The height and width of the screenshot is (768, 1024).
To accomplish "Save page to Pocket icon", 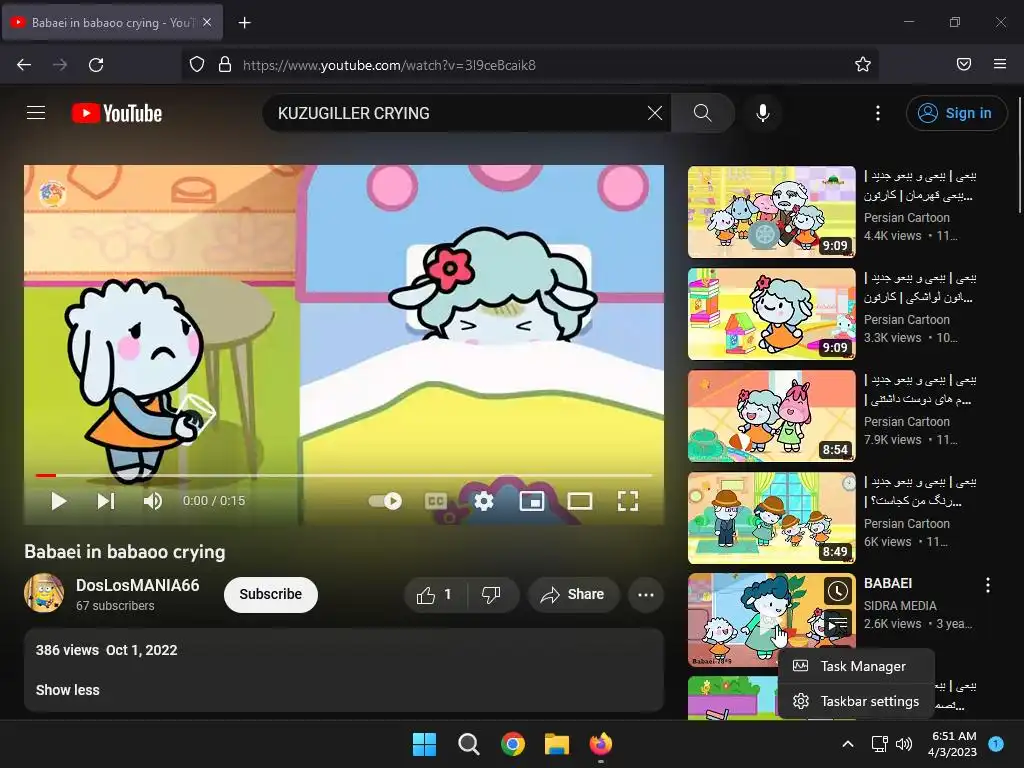I will 964,65.
